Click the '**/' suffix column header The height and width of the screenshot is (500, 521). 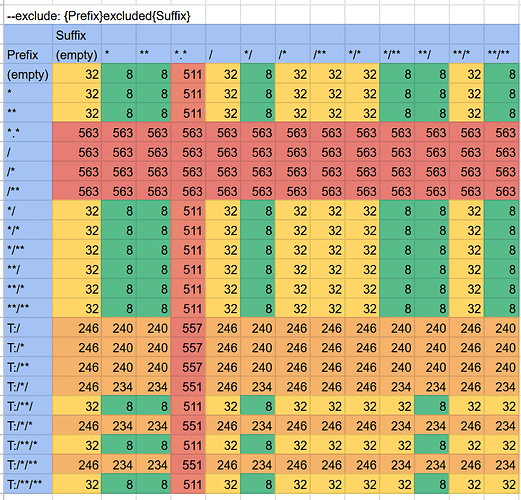432,54
